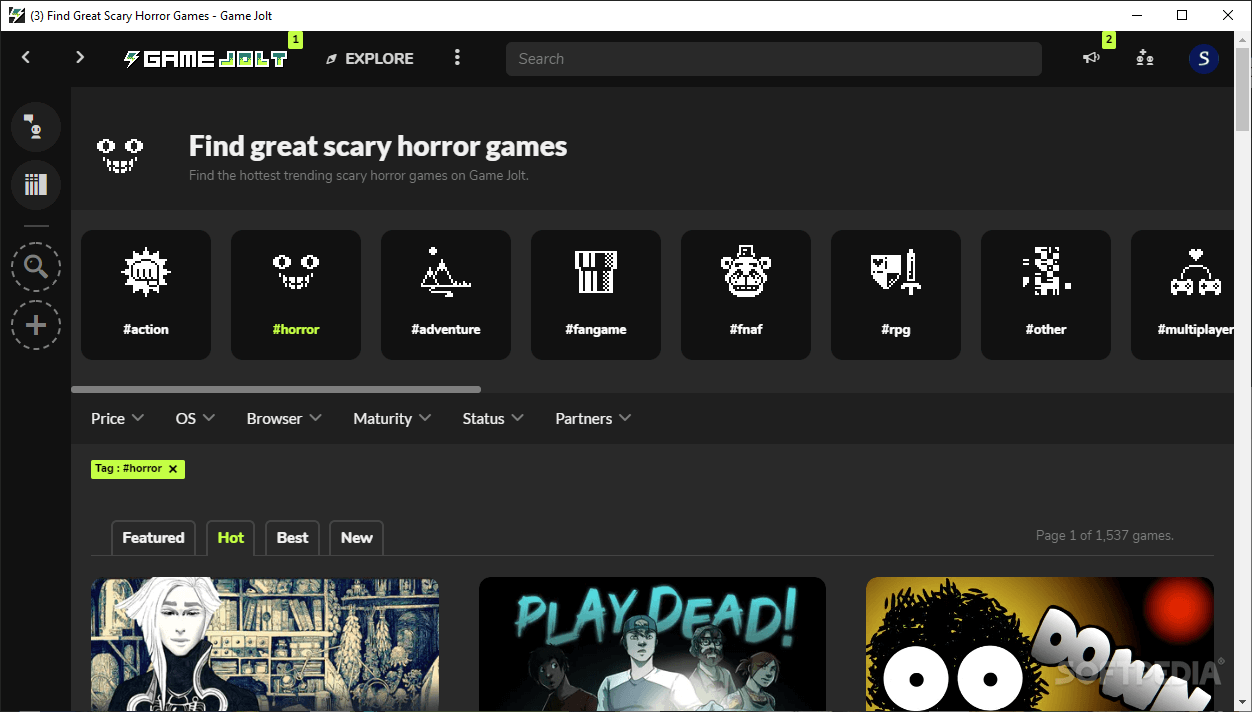Screen dimensions: 1252x712
Task: Open your profile avatar with the S
Action: tap(1204, 58)
